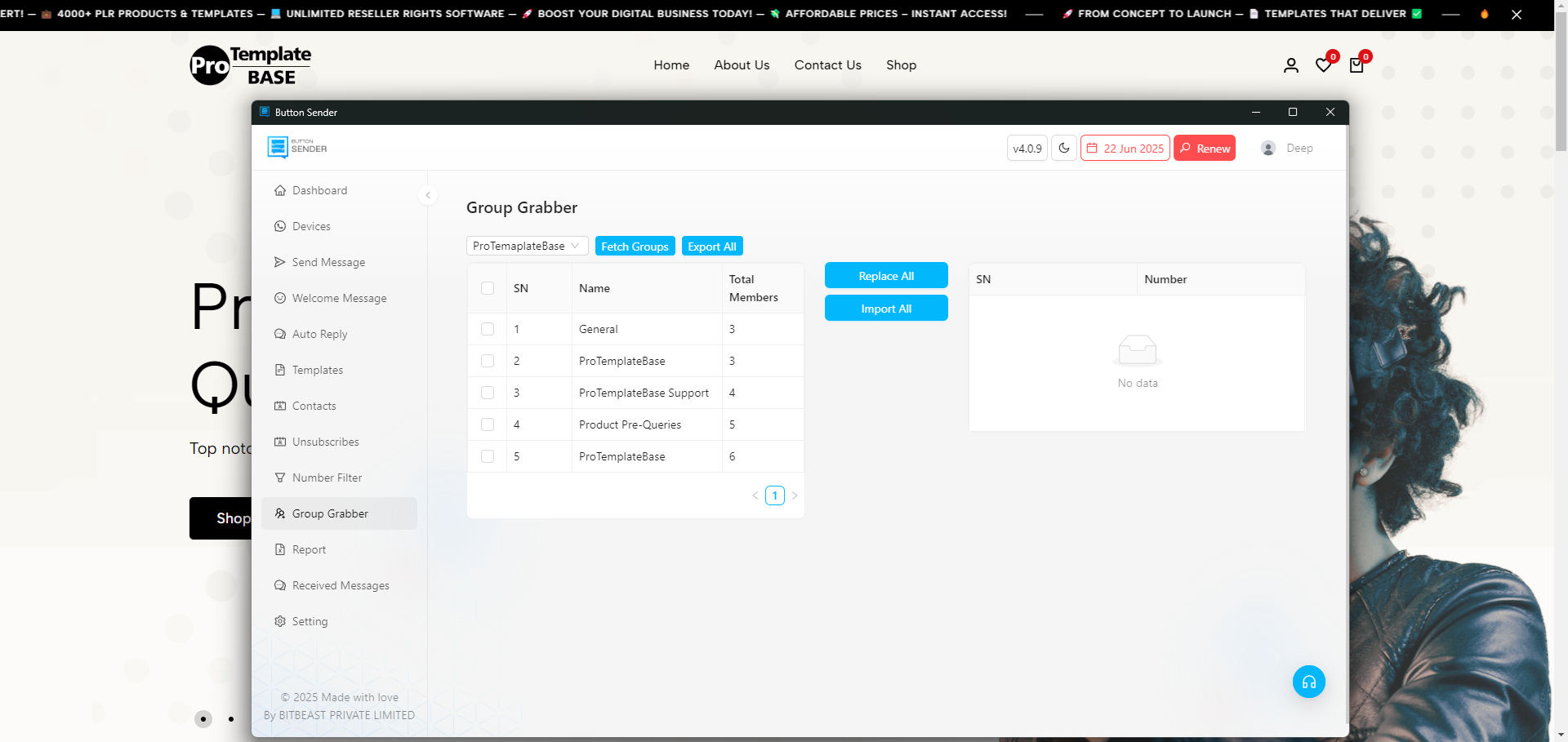The height and width of the screenshot is (742, 1568).
Task: Click the General group name cell
Action: coord(647,329)
